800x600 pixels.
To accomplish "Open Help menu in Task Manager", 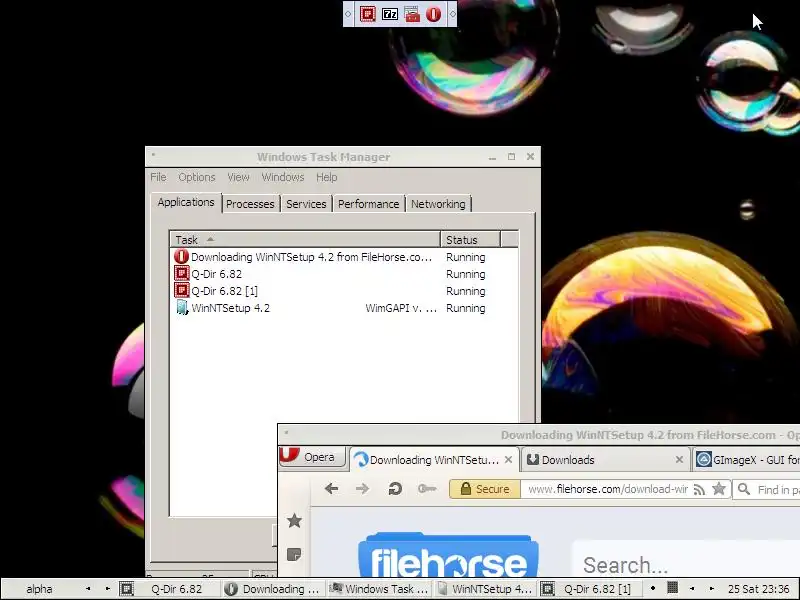I will pyautogui.click(x=327, y=177).
